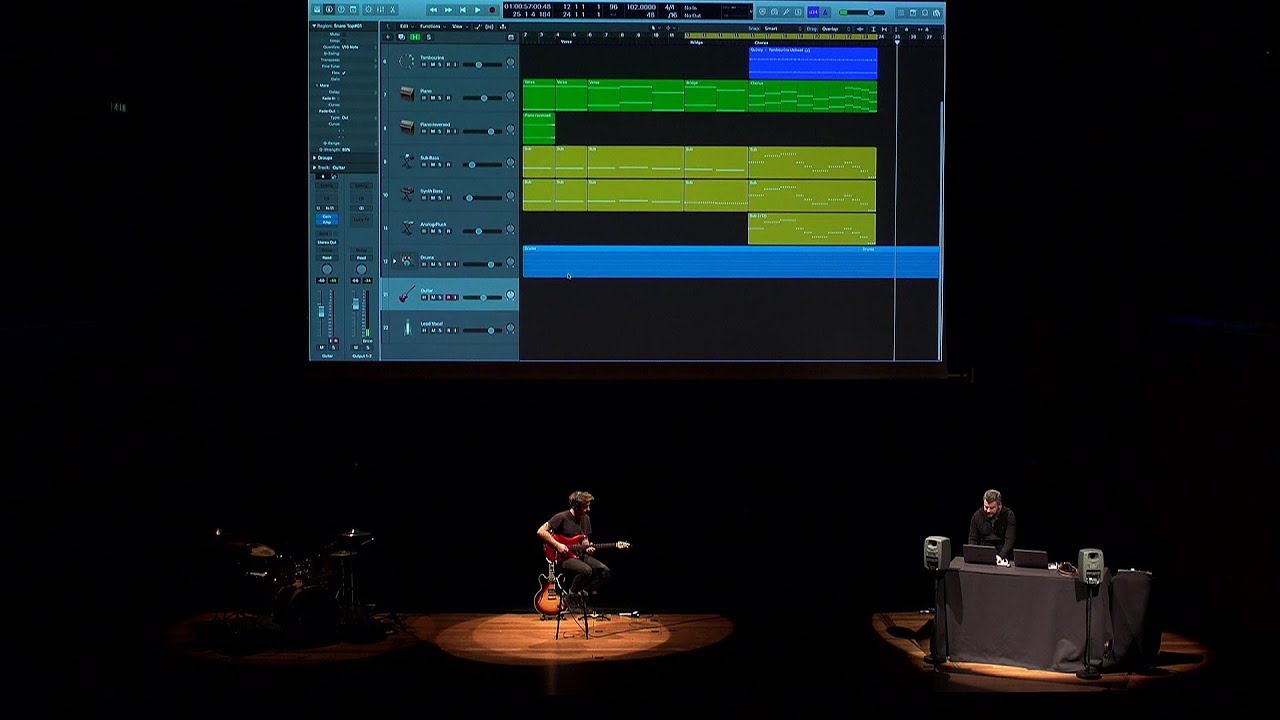Open the Library icon in the control bar
1280x720 pixels.
(317, 10)
